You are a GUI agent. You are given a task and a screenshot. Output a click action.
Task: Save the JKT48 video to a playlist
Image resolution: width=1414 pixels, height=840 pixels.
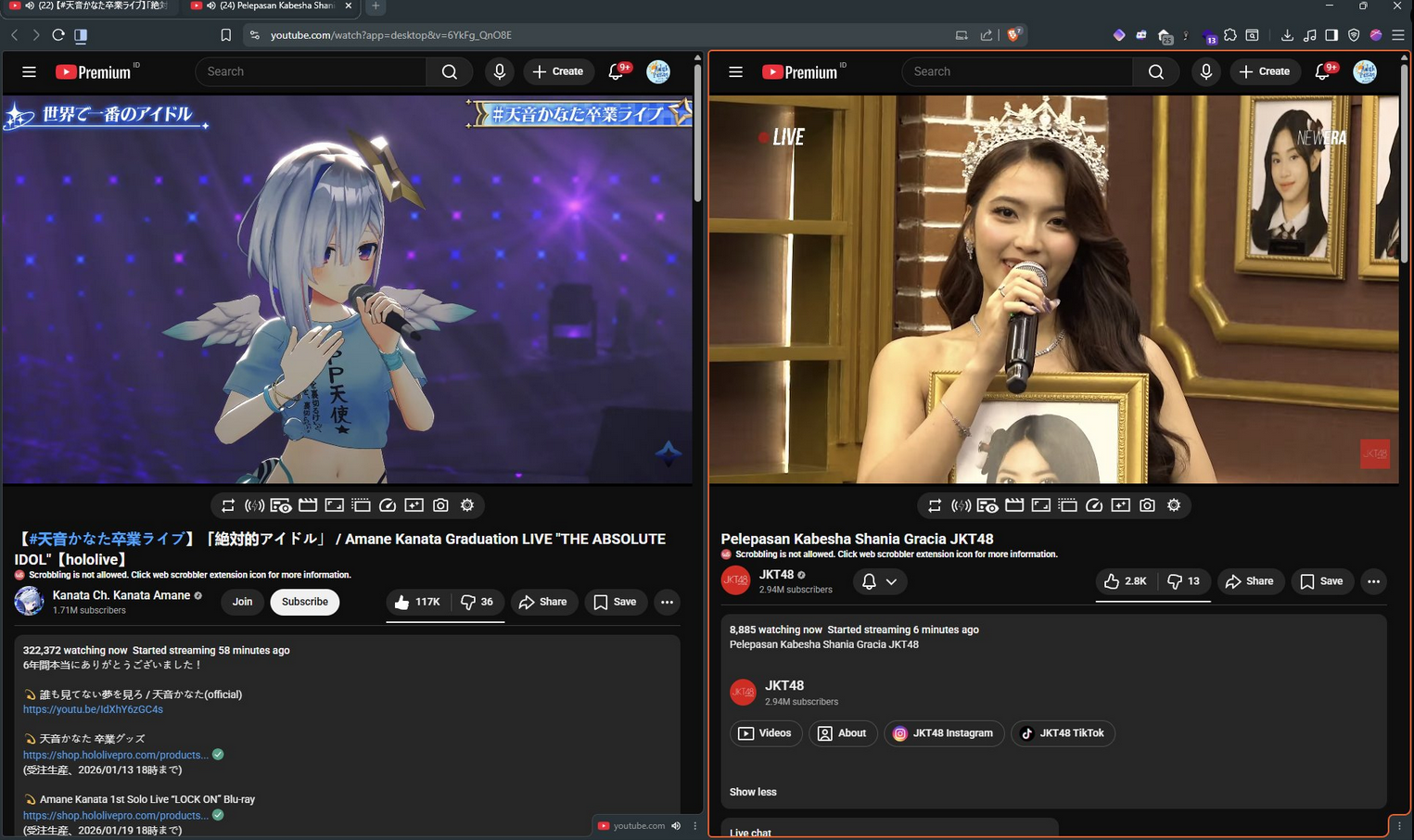pos(1322,581)
